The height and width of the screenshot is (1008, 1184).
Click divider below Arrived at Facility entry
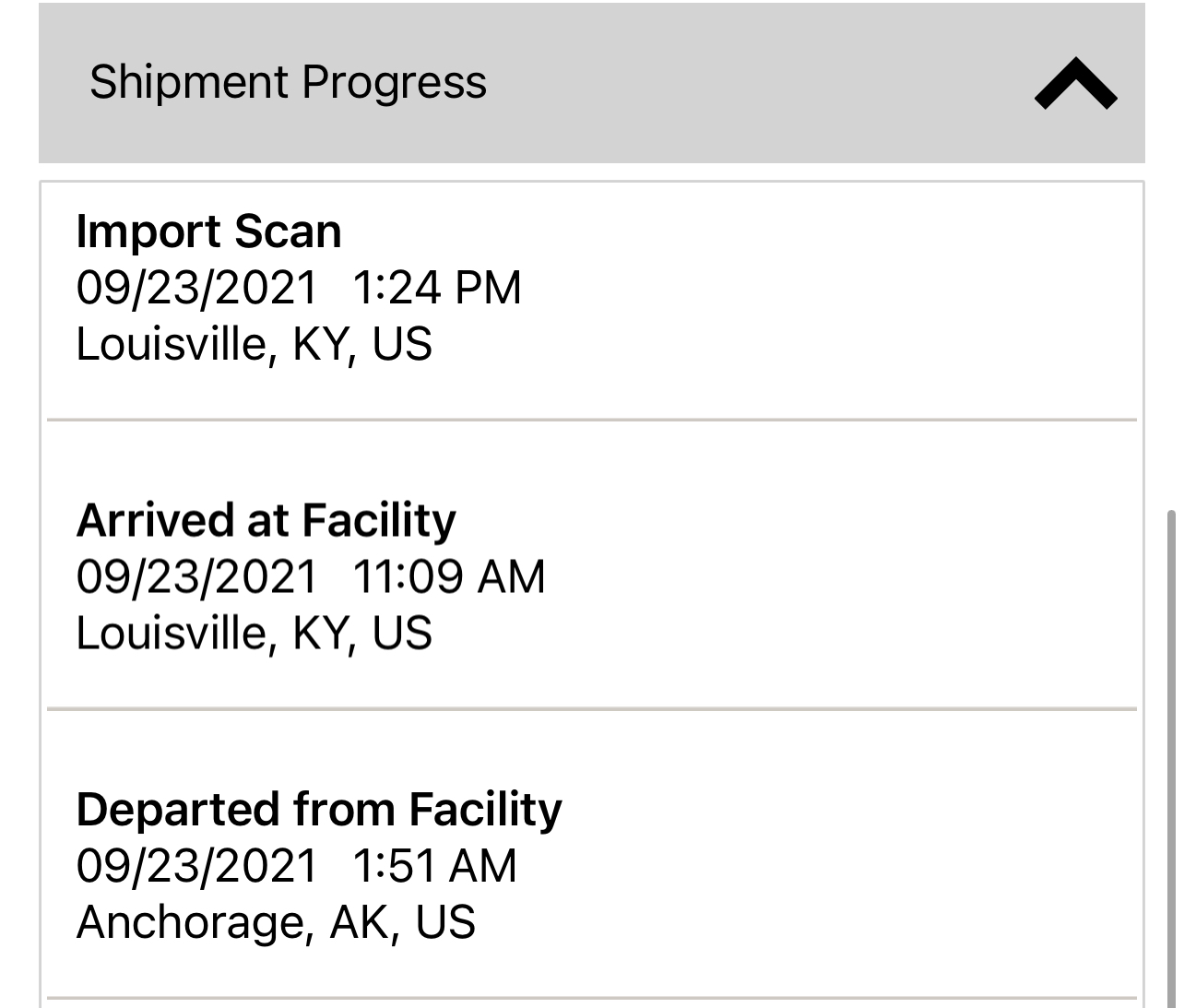click(x=592, y=709)
